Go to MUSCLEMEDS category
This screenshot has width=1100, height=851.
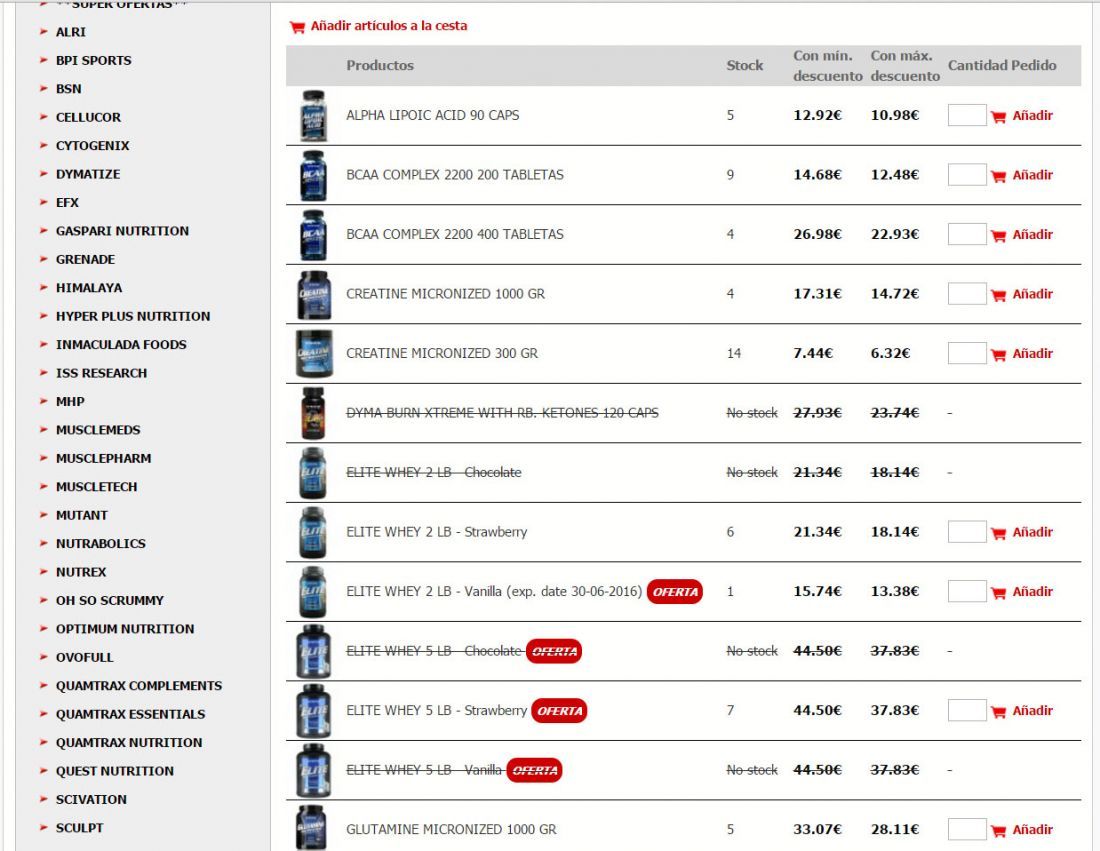pos(98,430)
